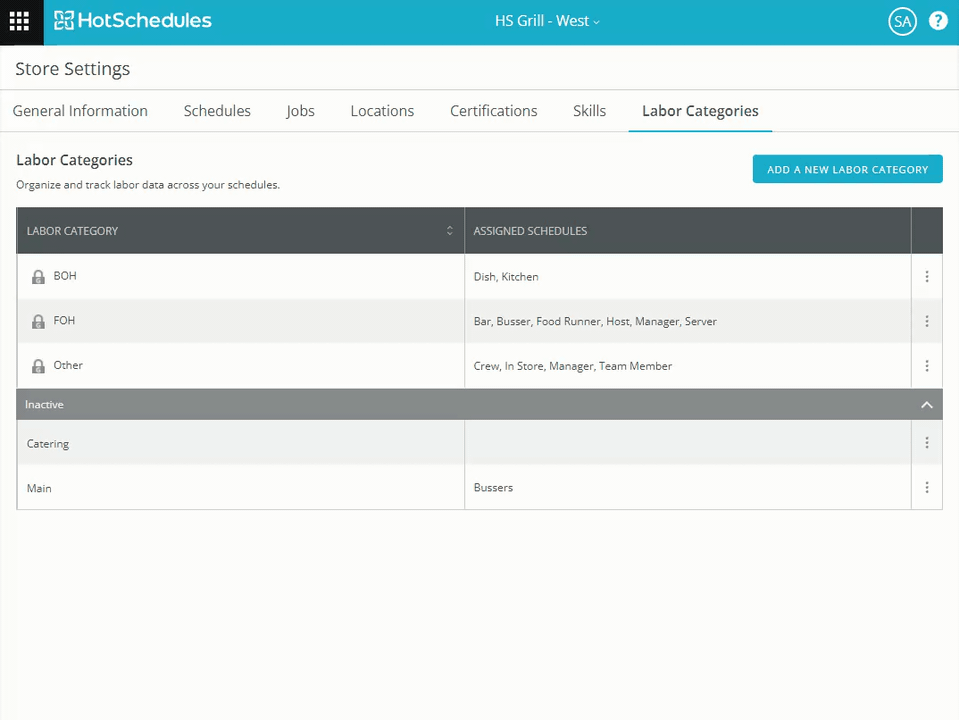The height and width of the screenshot is (720, 959).
Task: Open the three-dot menu for Catering row
Action: coord(927,442)
